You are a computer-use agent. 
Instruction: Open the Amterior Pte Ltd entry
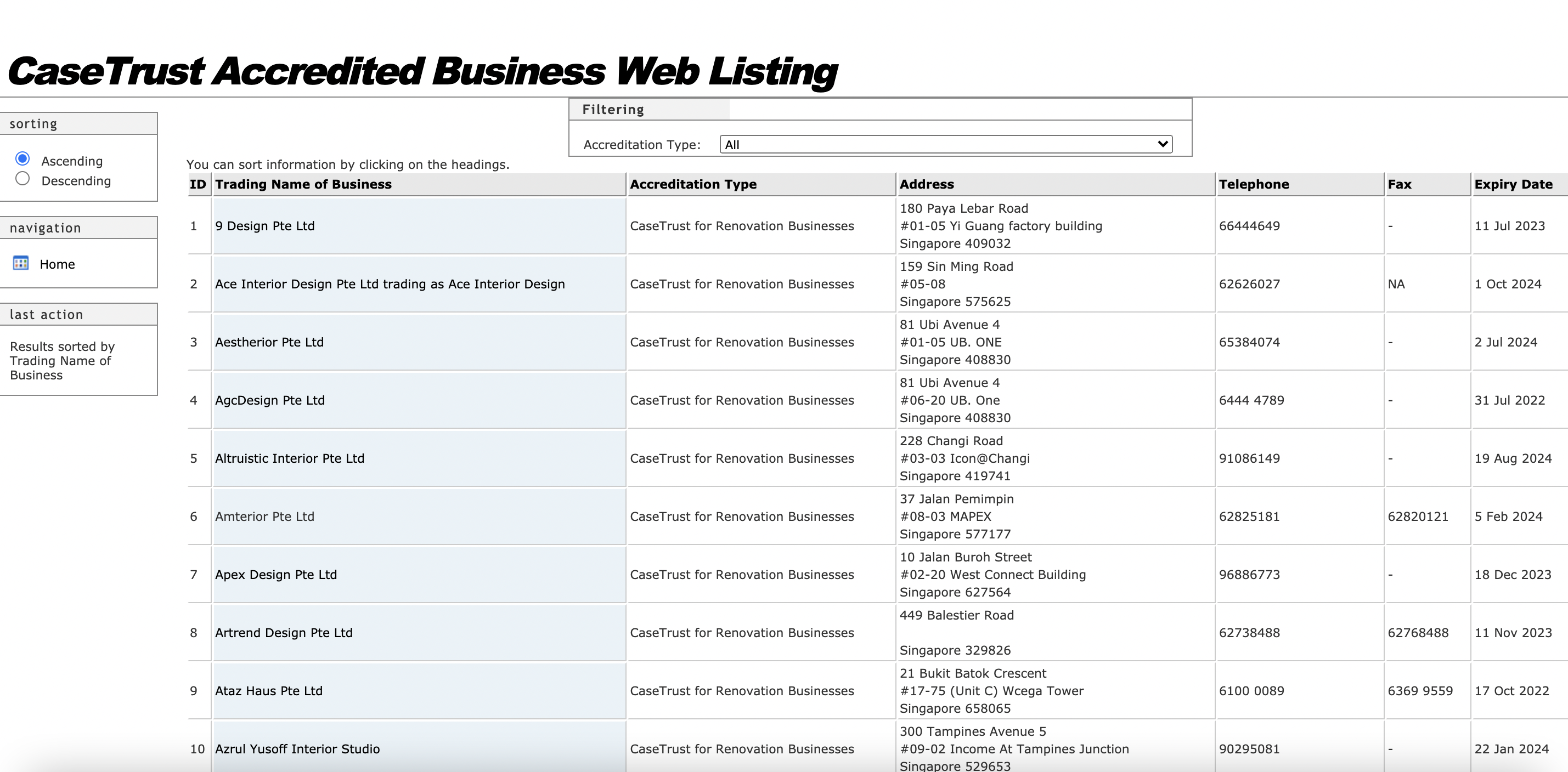pyautogui.click(x=264, y=516)
